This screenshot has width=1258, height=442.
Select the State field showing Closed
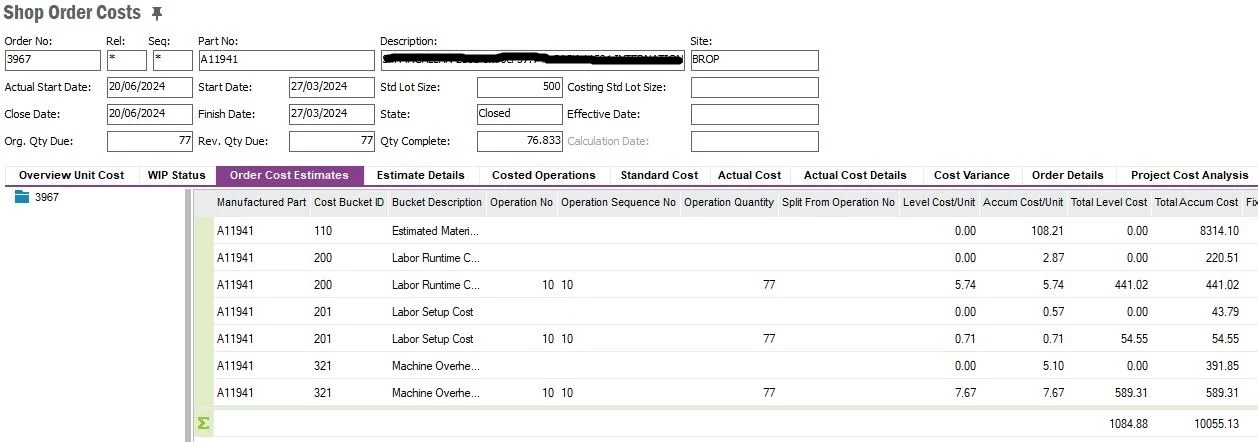pyautogui.click(x=519, y=114)
